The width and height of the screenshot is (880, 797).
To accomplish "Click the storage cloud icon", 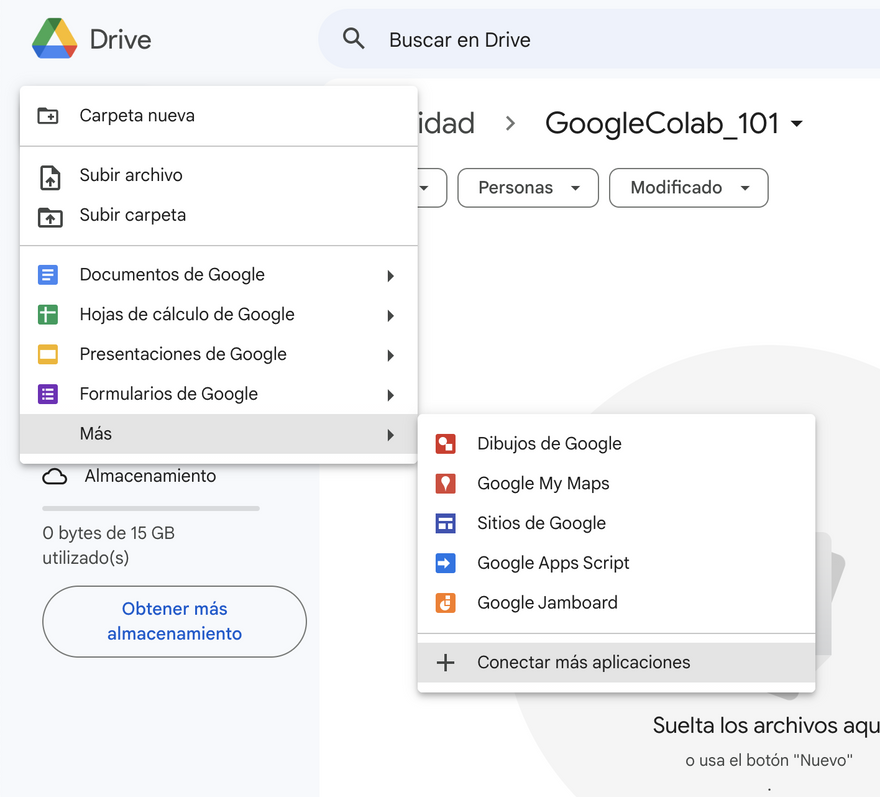I will 54,477.
